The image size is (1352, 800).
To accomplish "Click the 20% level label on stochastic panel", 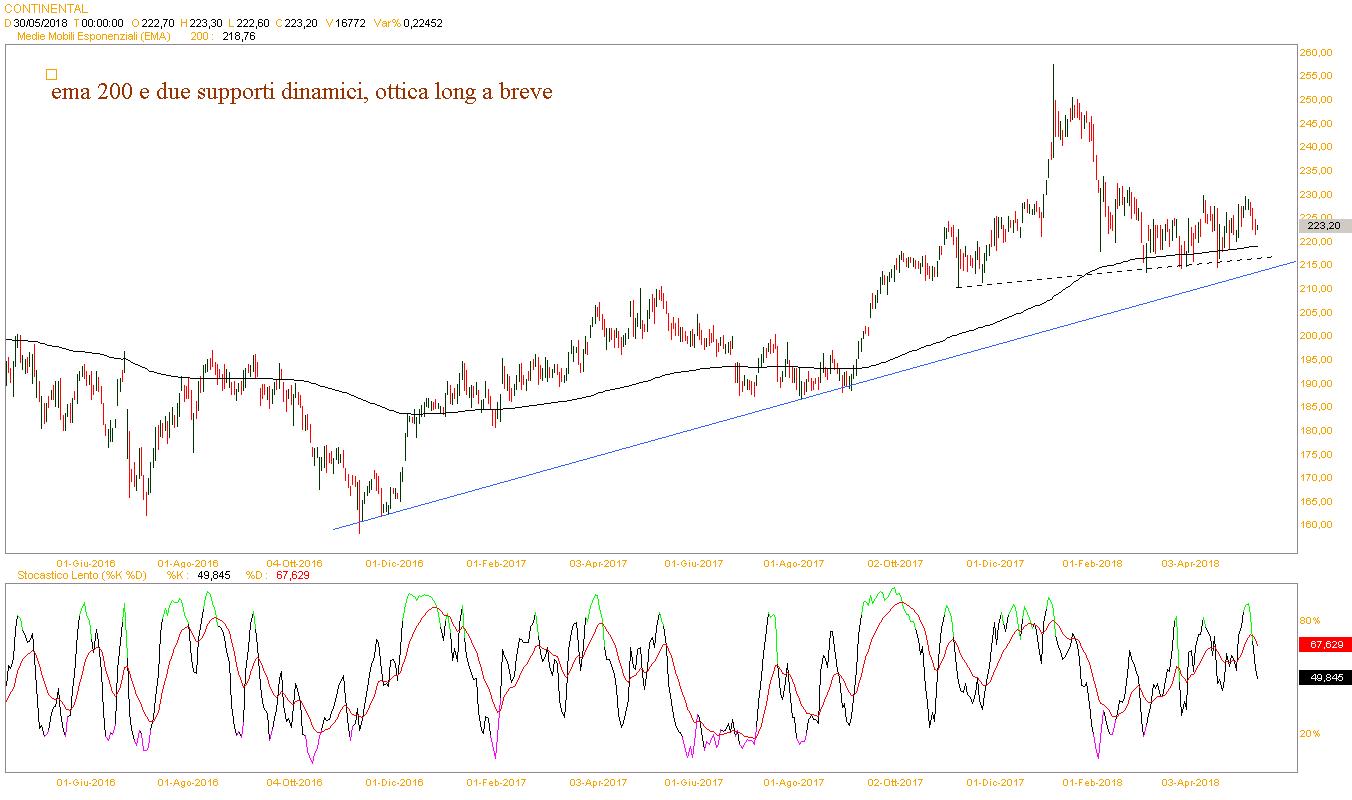I will 1309,733.
